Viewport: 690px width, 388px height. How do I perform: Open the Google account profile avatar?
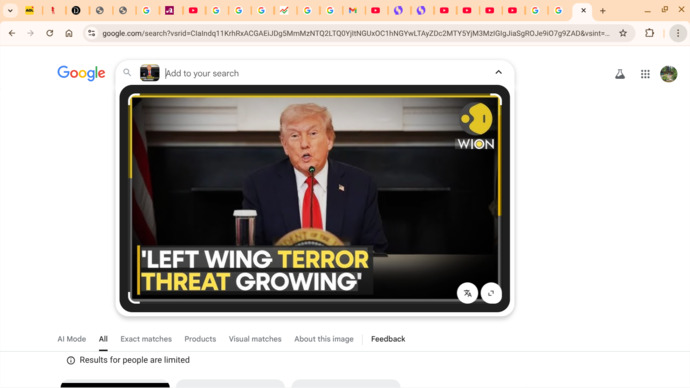pyautogui.click(x=669, y=74)
